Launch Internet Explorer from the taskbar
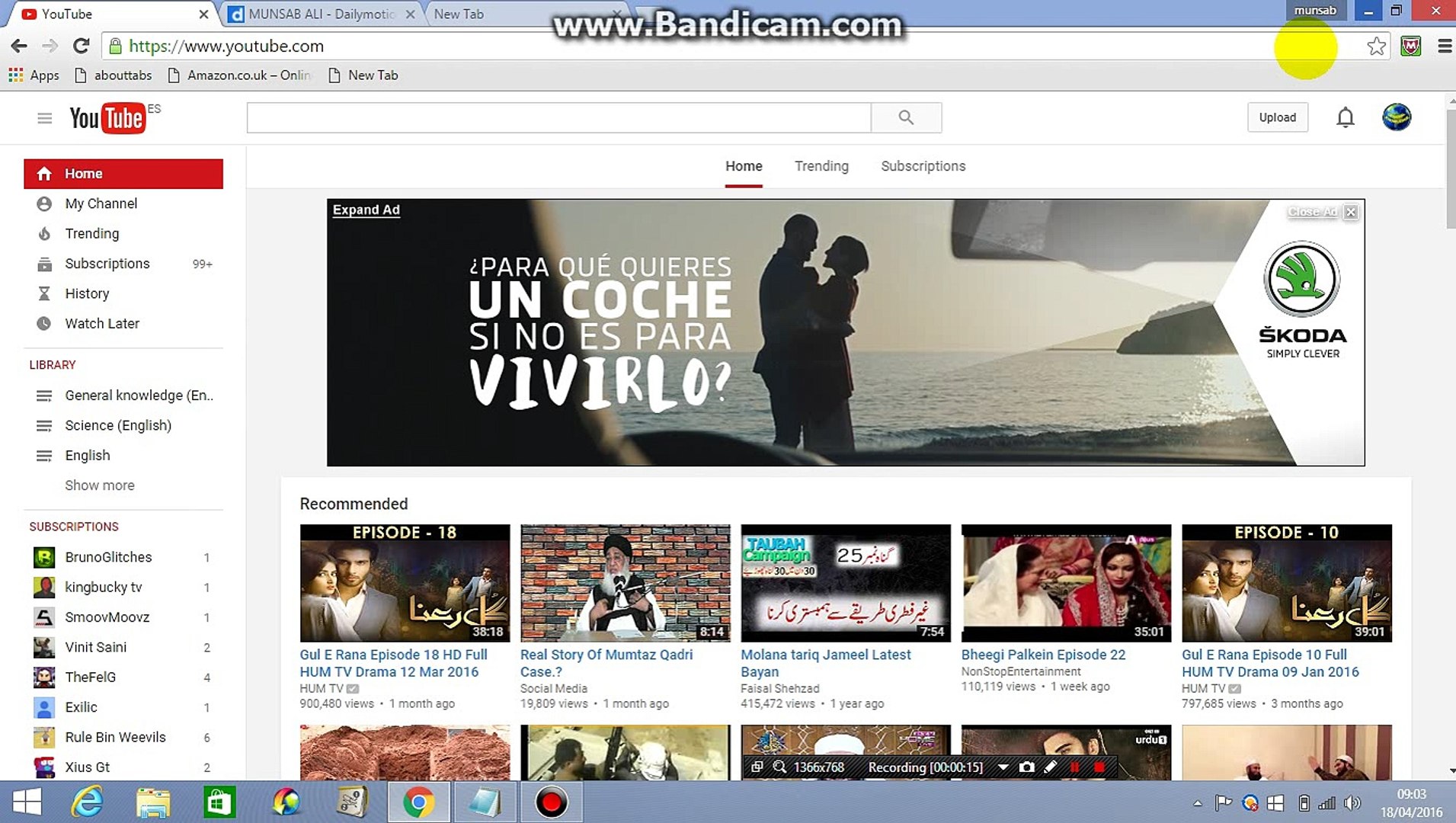The image size is (1456, 823). coord(87,802)
